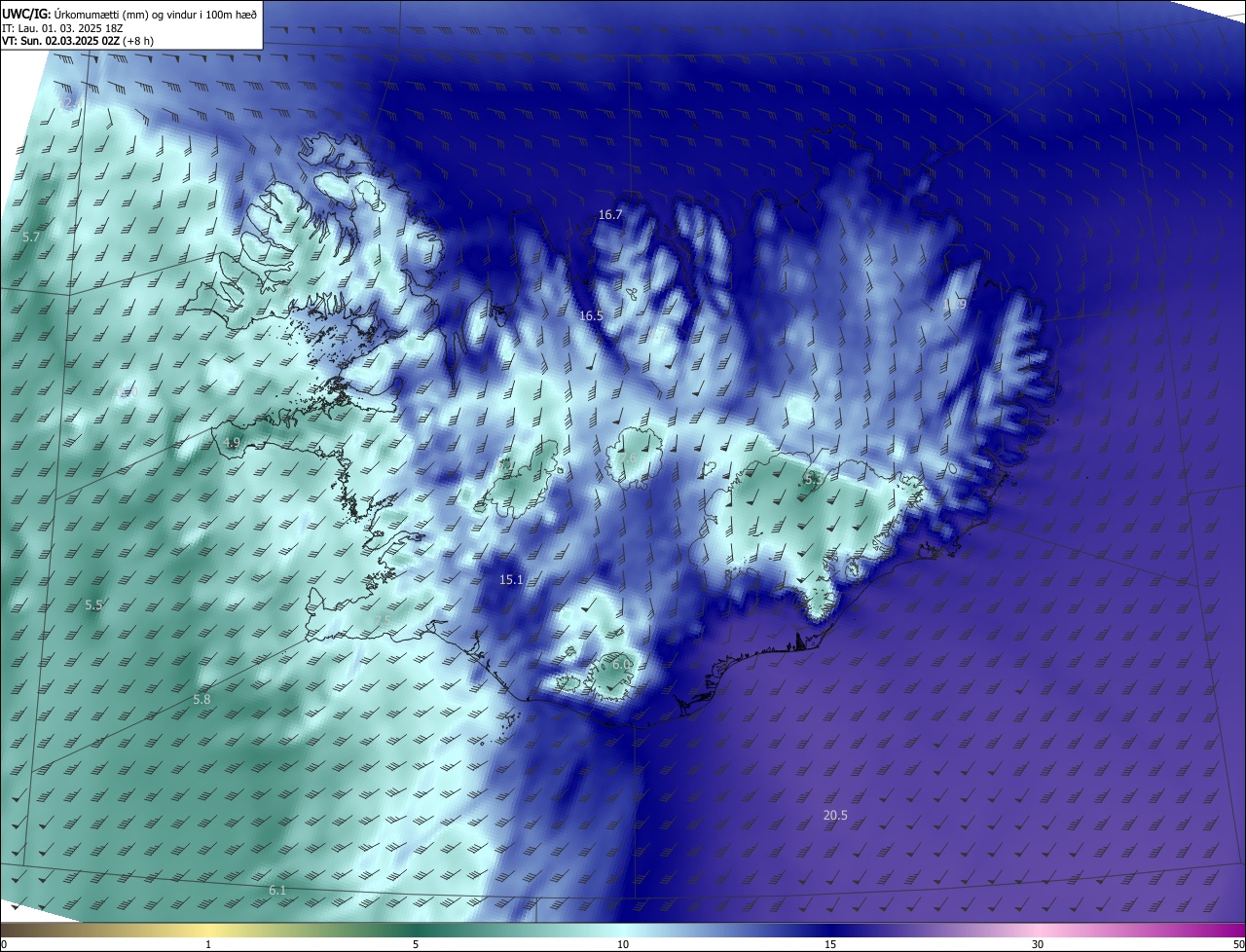Click the "IT: Lau. 01. 03. 2025 18Z" line
The width and height of the screenshot is (1246, 952).
click(62, 27)
